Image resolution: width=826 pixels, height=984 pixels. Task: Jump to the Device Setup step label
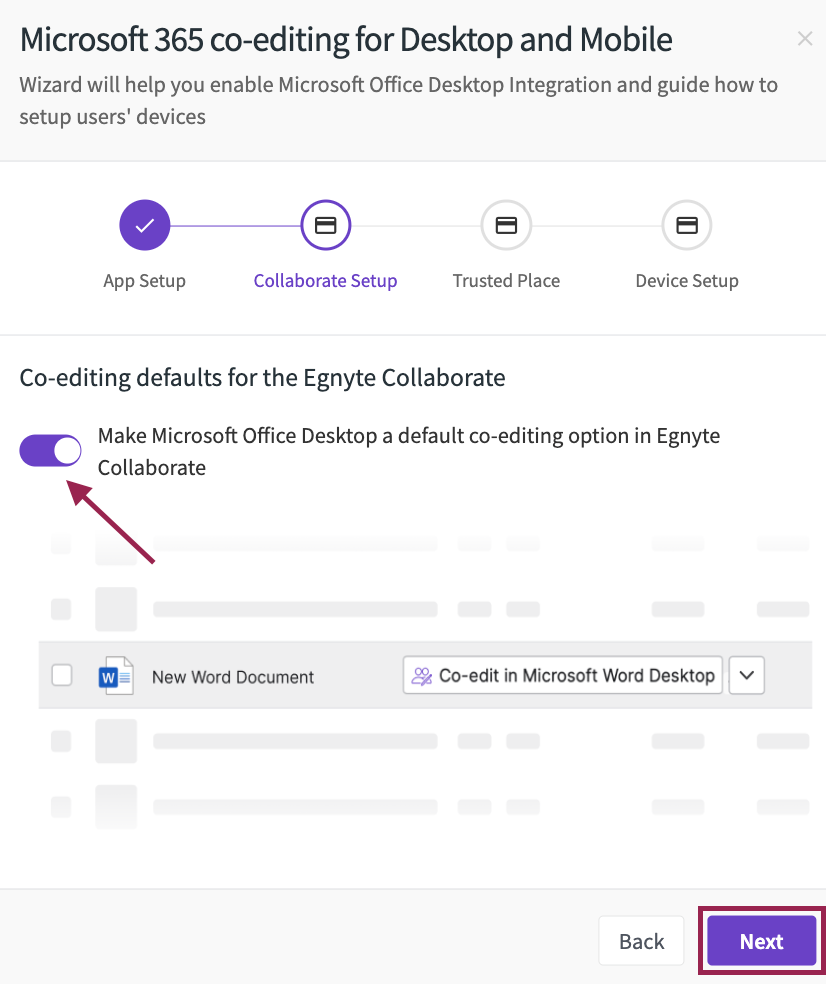pyautogui.click(x=687, y=281)
